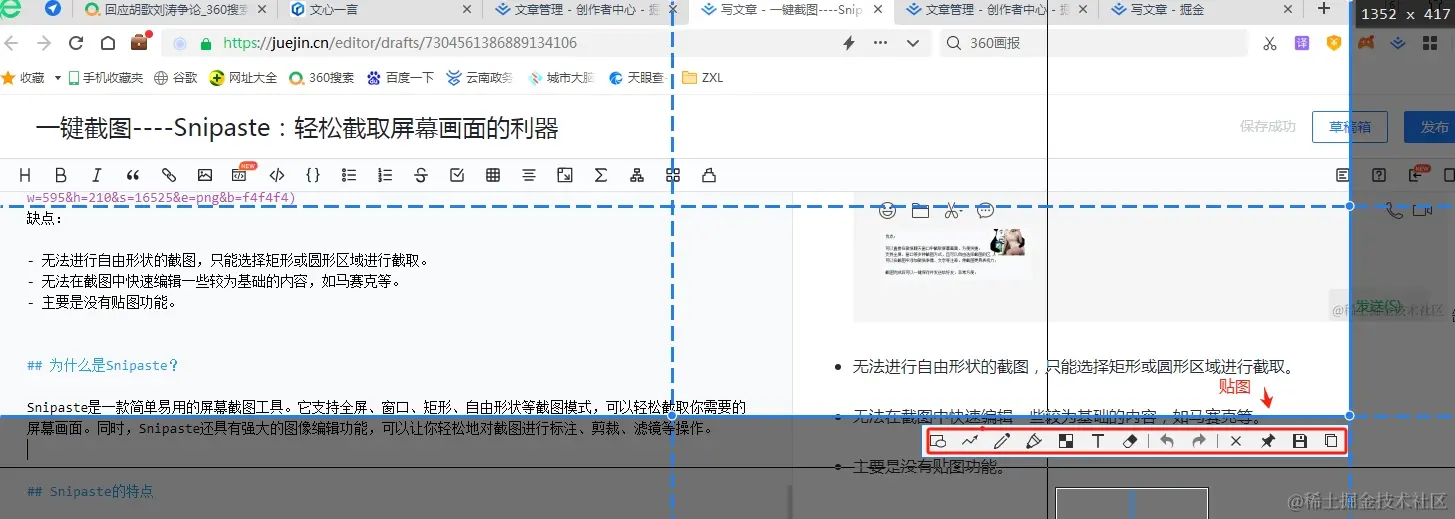Click the 为什么是Snipaste heading text
The image size is (1455, 519).
click(x=103, y=366)
